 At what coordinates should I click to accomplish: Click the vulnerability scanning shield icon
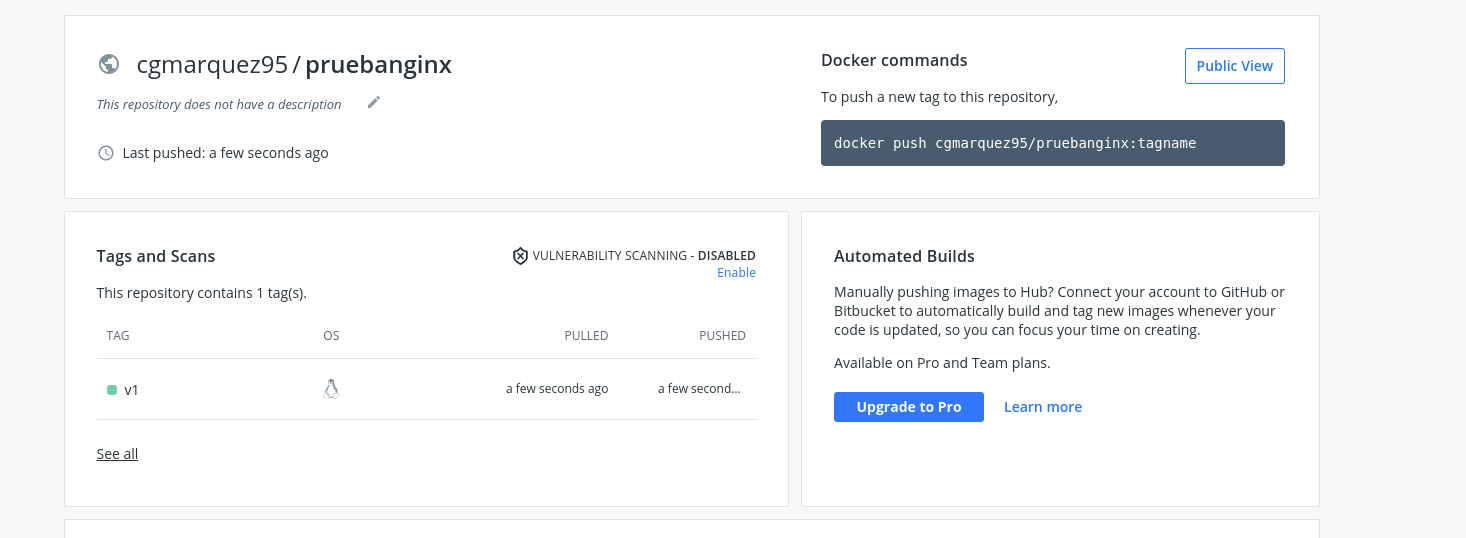(520, 256)
